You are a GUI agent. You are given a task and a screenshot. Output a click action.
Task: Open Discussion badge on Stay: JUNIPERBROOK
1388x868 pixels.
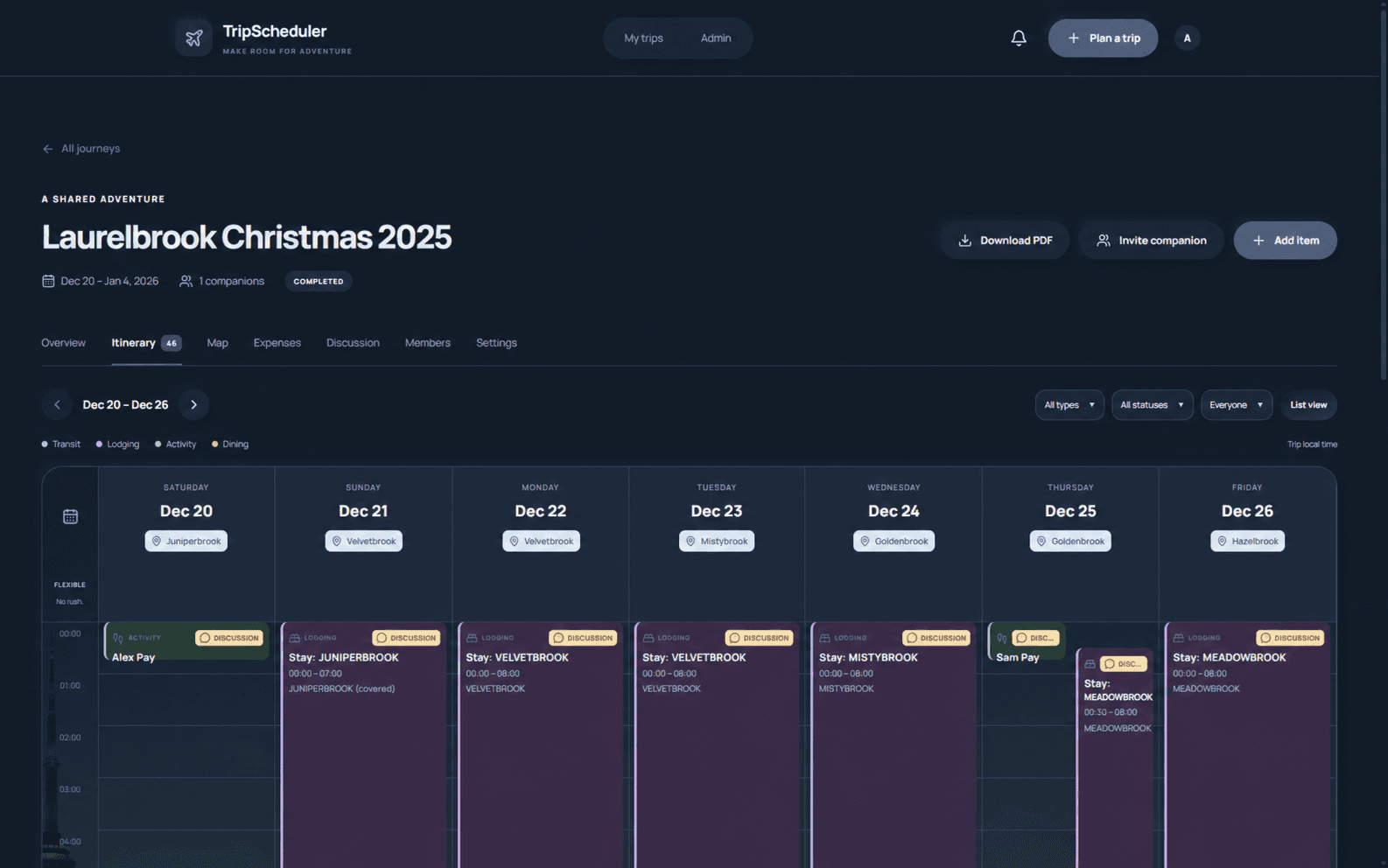(406, 638)
